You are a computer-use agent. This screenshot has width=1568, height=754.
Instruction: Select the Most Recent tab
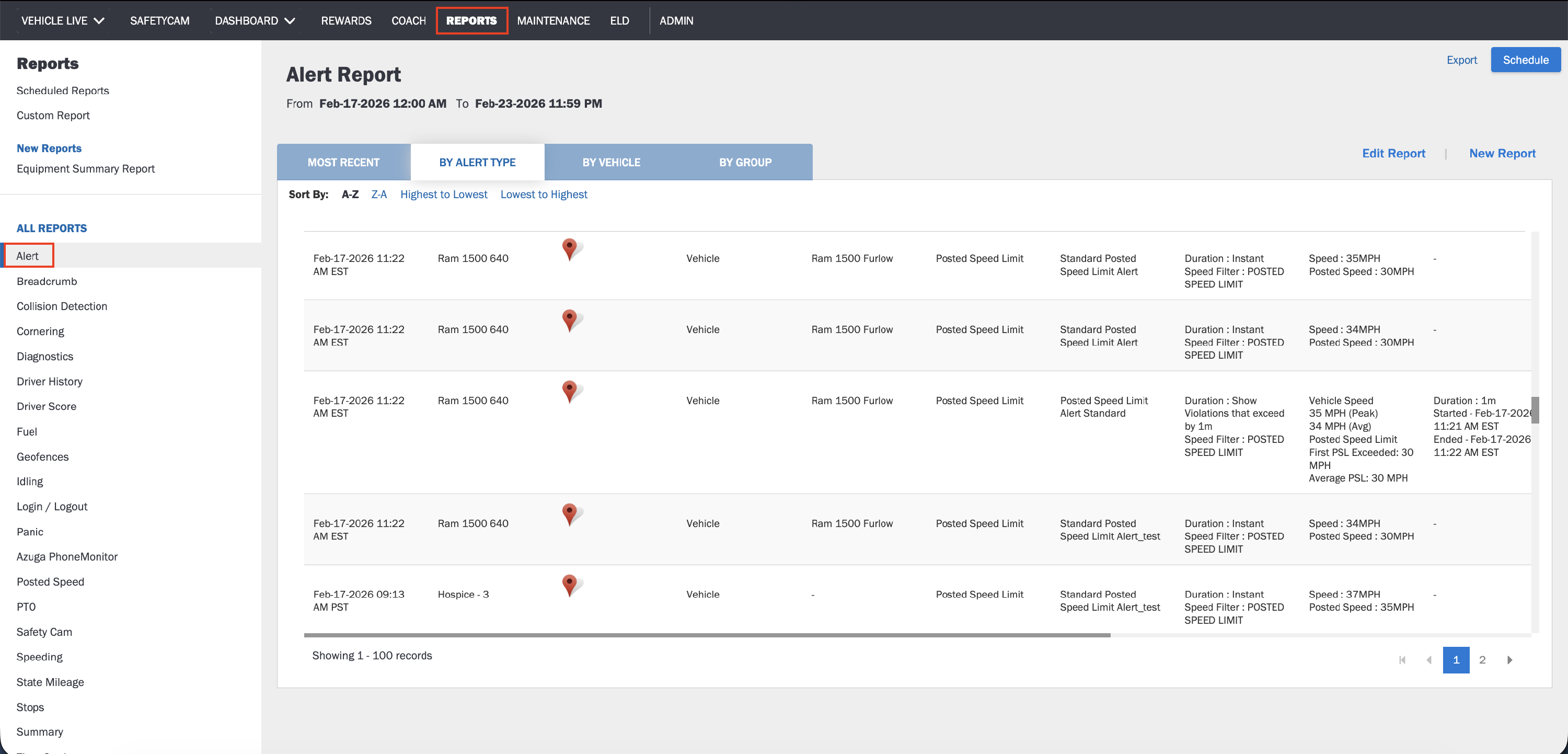click(x=343, y=163)
